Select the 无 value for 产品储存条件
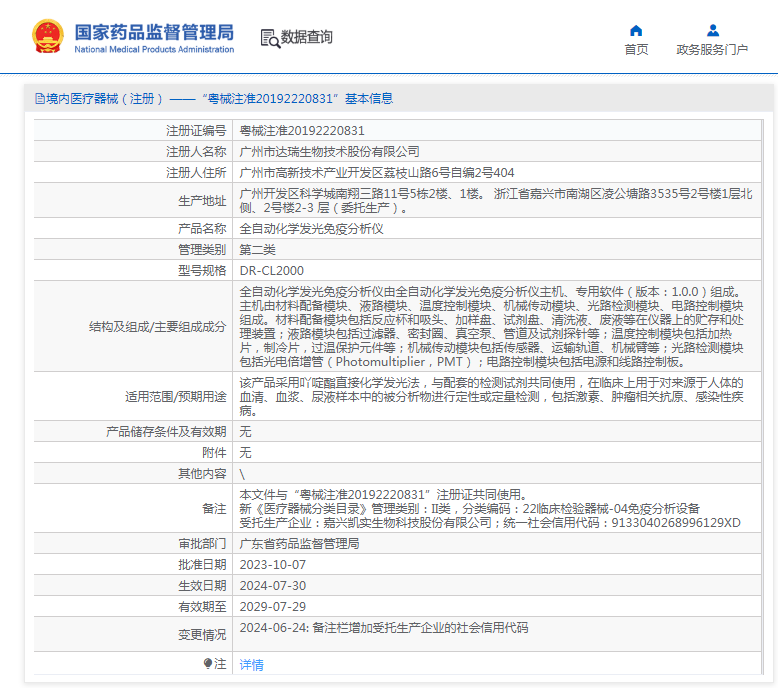 [x=246, y=432]
